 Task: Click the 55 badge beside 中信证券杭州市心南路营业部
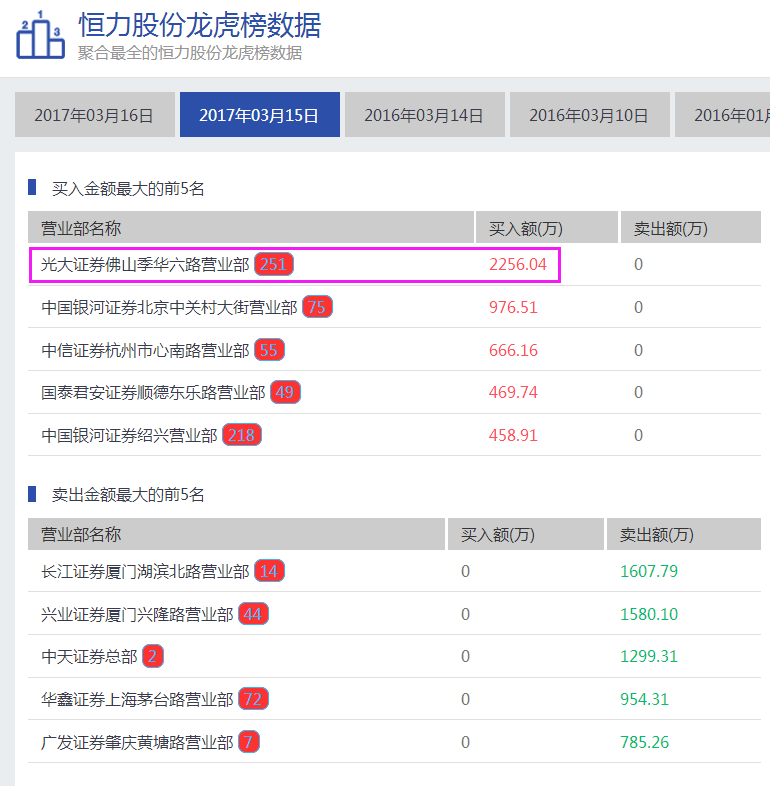click(x=269, y=350)
